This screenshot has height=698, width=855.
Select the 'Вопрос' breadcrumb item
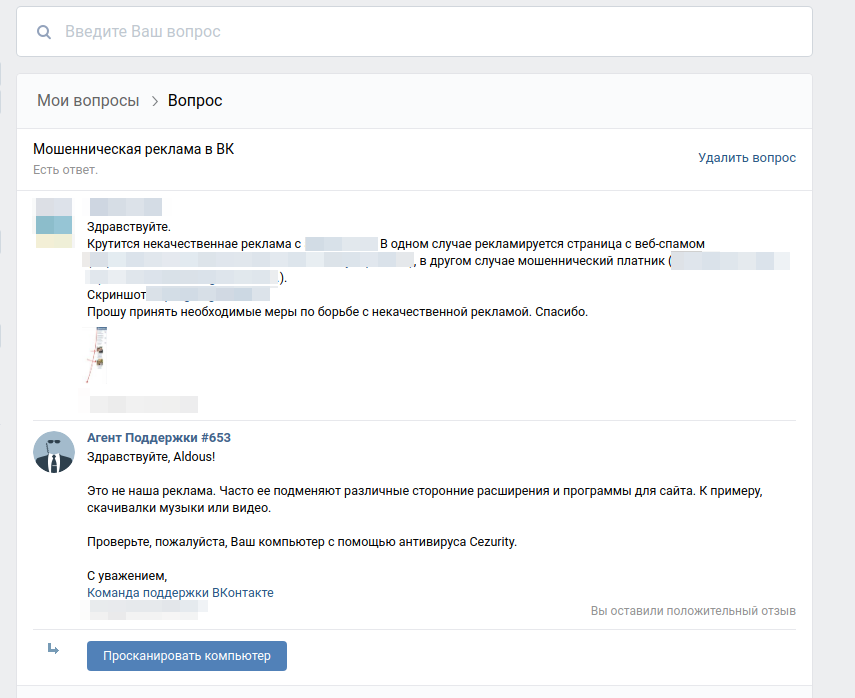tap(195, 101)
